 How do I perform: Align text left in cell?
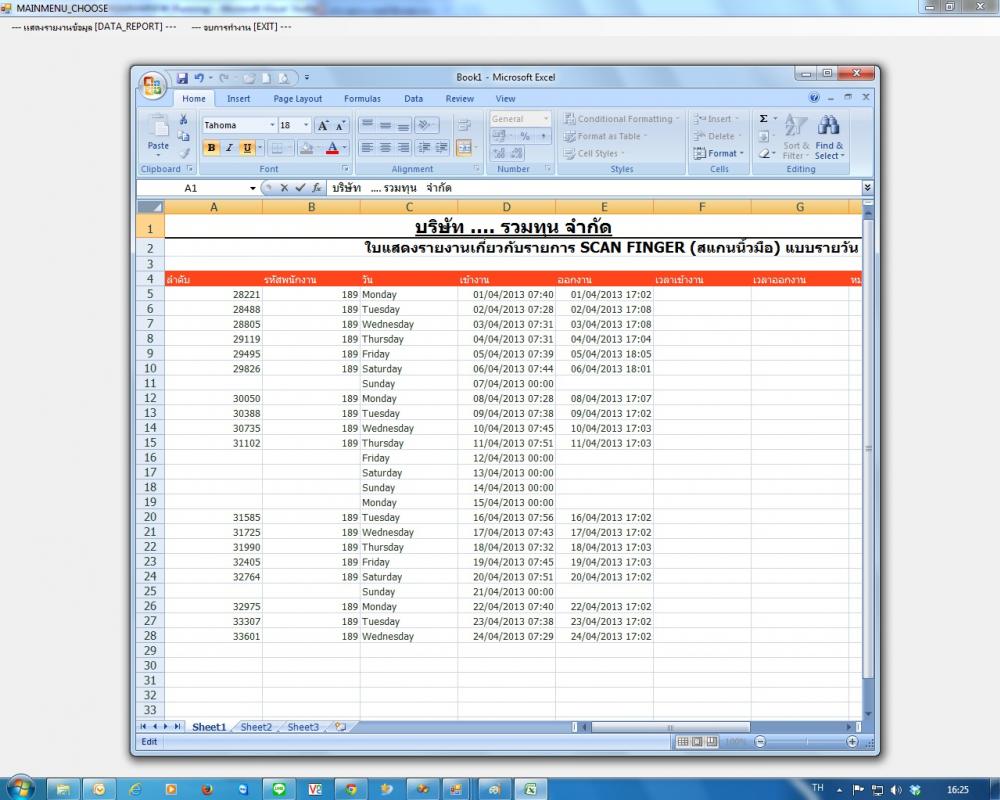[x=367, y=148]
